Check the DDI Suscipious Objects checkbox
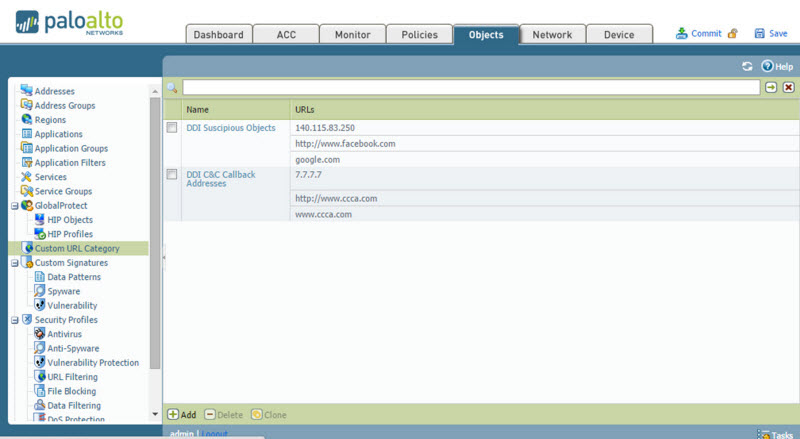 [x=172, y=128]
